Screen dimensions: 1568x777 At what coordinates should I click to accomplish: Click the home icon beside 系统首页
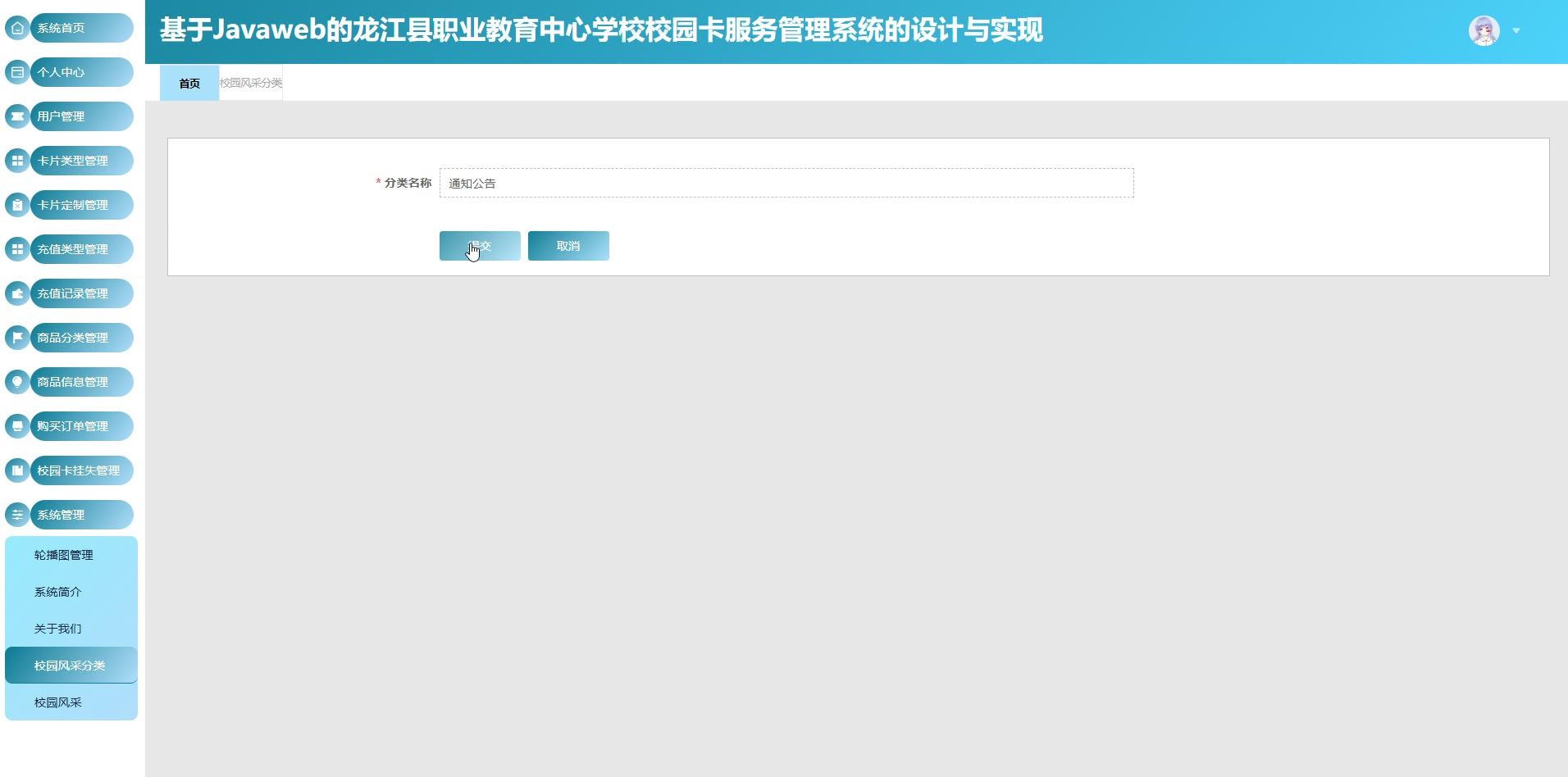point(17,28)
